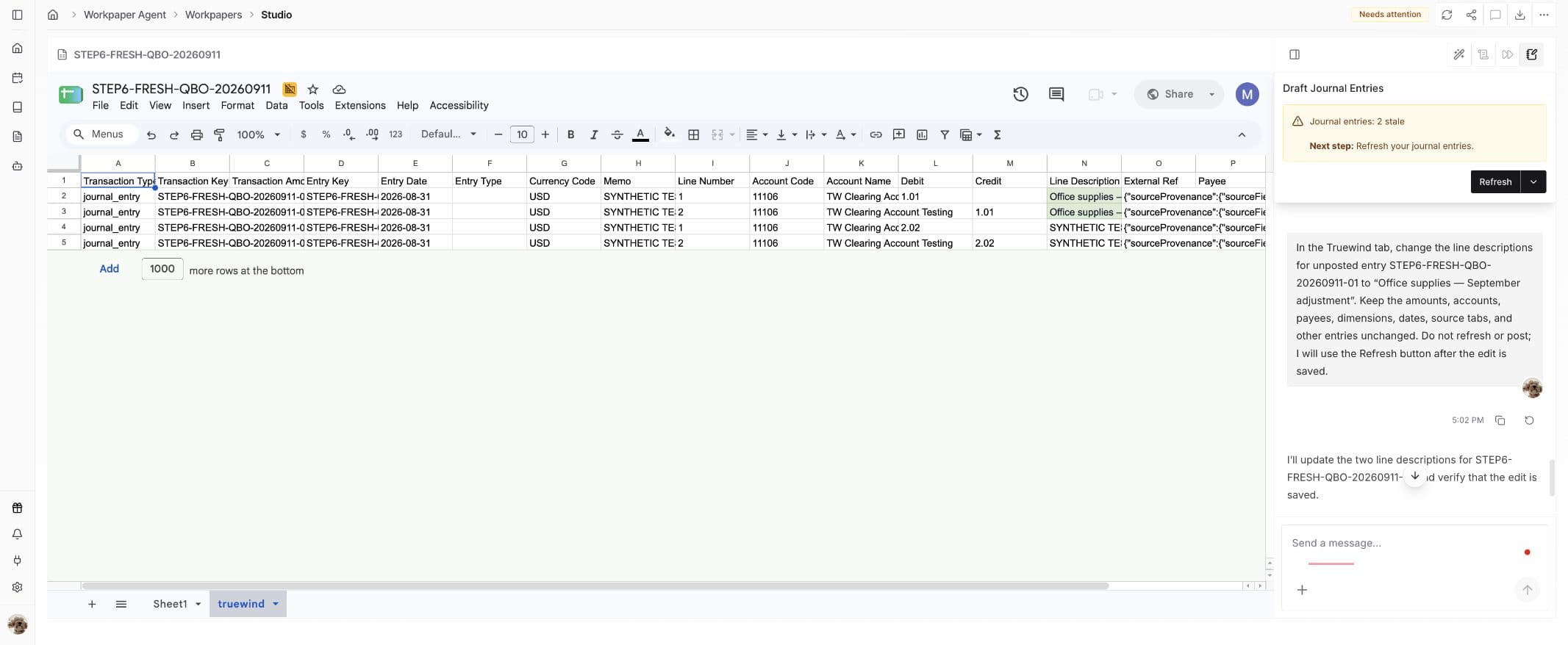Click the download icon in top bar
The width and height of the screenshot is (1568, 645).
[x=1519, y=15]
